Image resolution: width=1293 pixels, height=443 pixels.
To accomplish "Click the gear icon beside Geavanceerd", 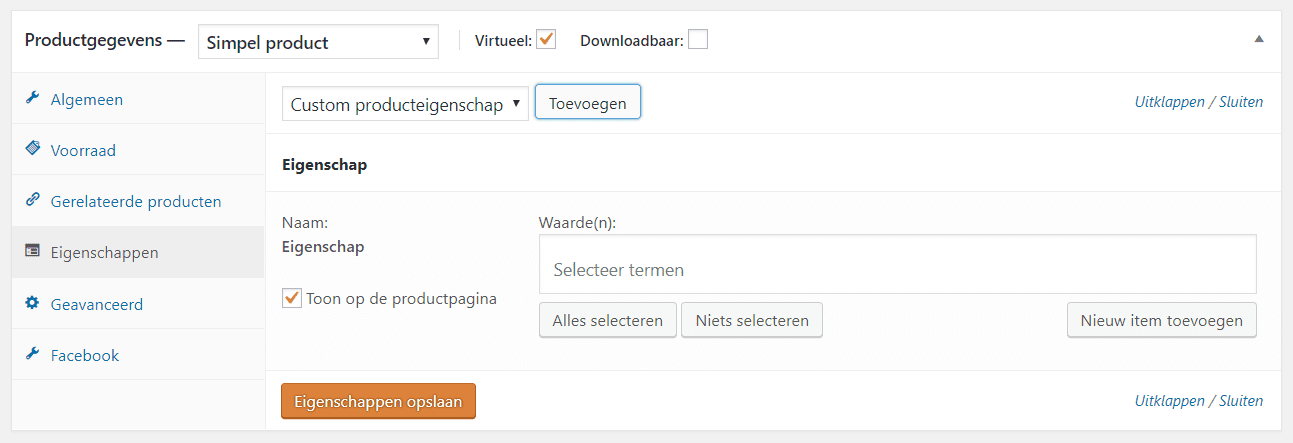I will [x=31, y=303].
